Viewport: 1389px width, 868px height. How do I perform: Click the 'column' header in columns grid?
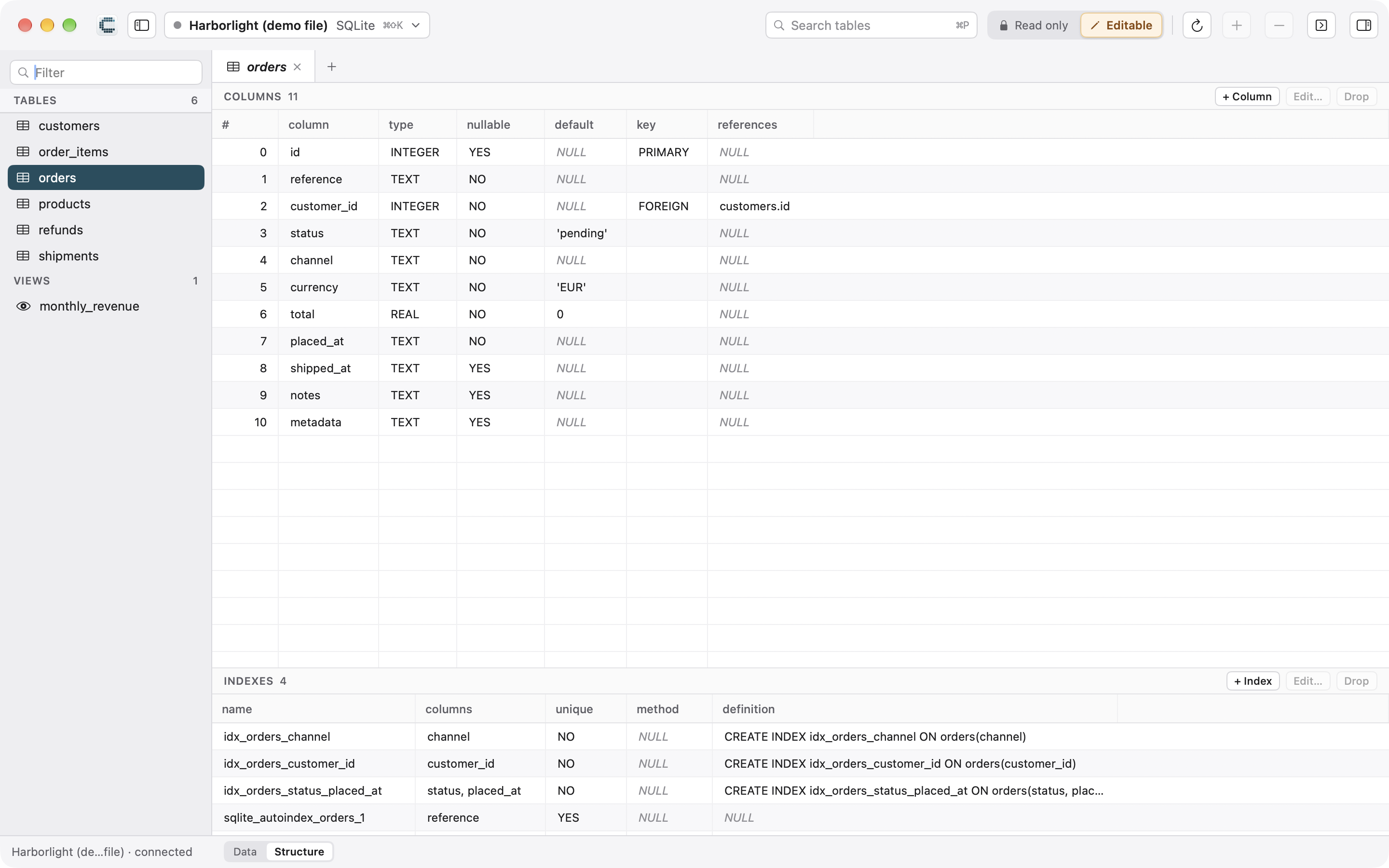(x=328, y=124)
